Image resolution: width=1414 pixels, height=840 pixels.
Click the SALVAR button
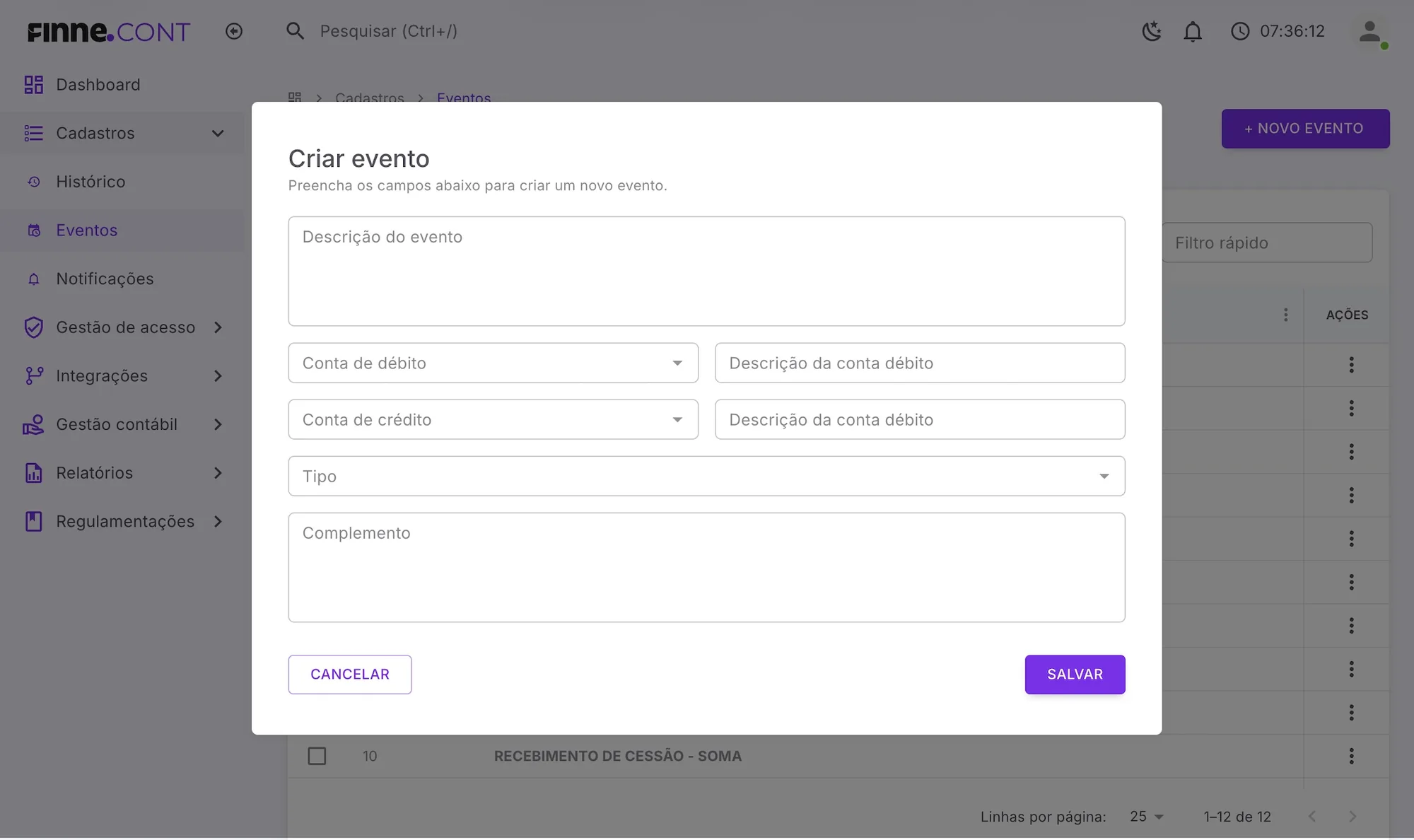pyautogui.click(x=1075, y=675)
